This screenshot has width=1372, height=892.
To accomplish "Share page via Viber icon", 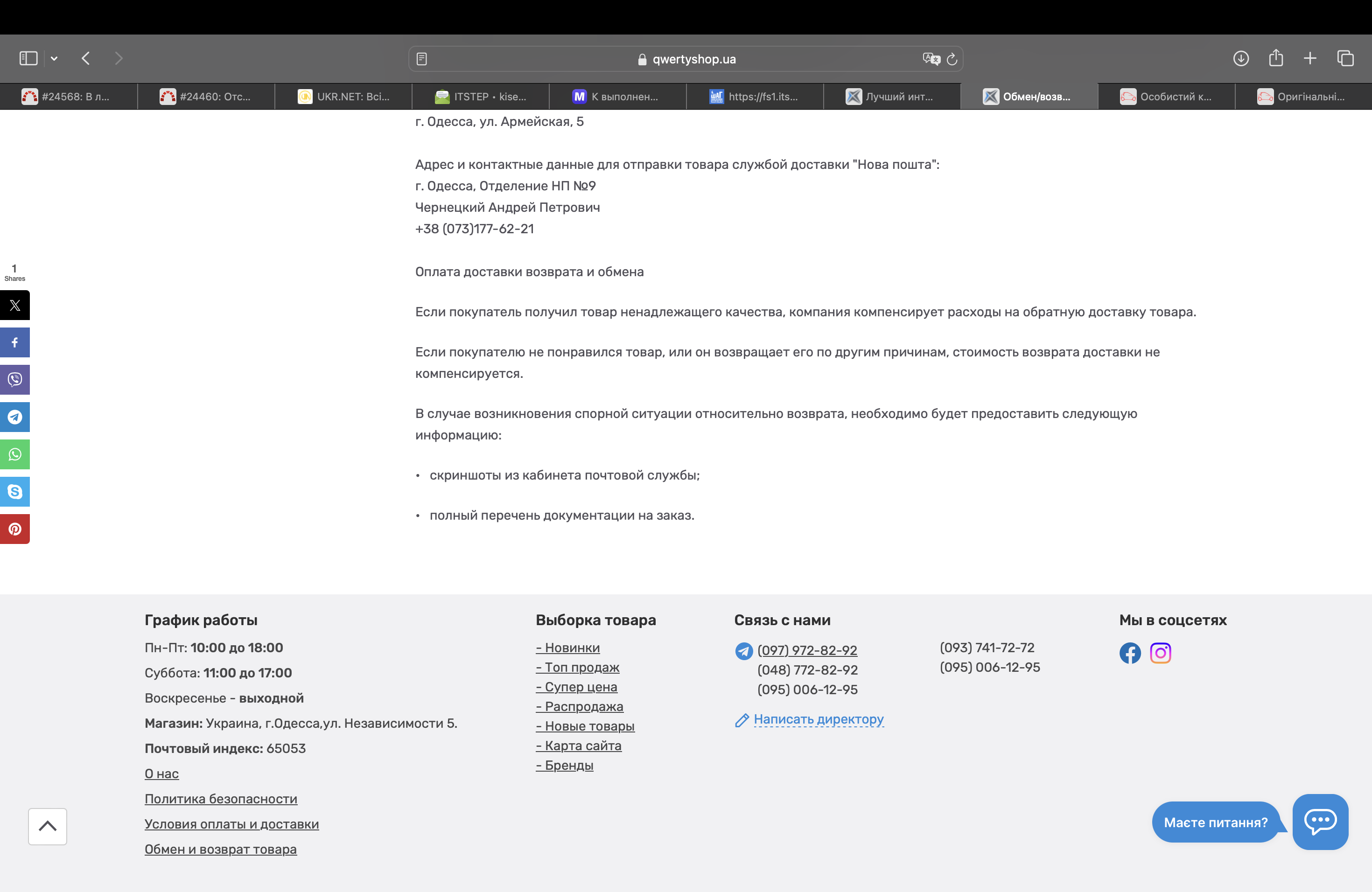I will 15,380.
